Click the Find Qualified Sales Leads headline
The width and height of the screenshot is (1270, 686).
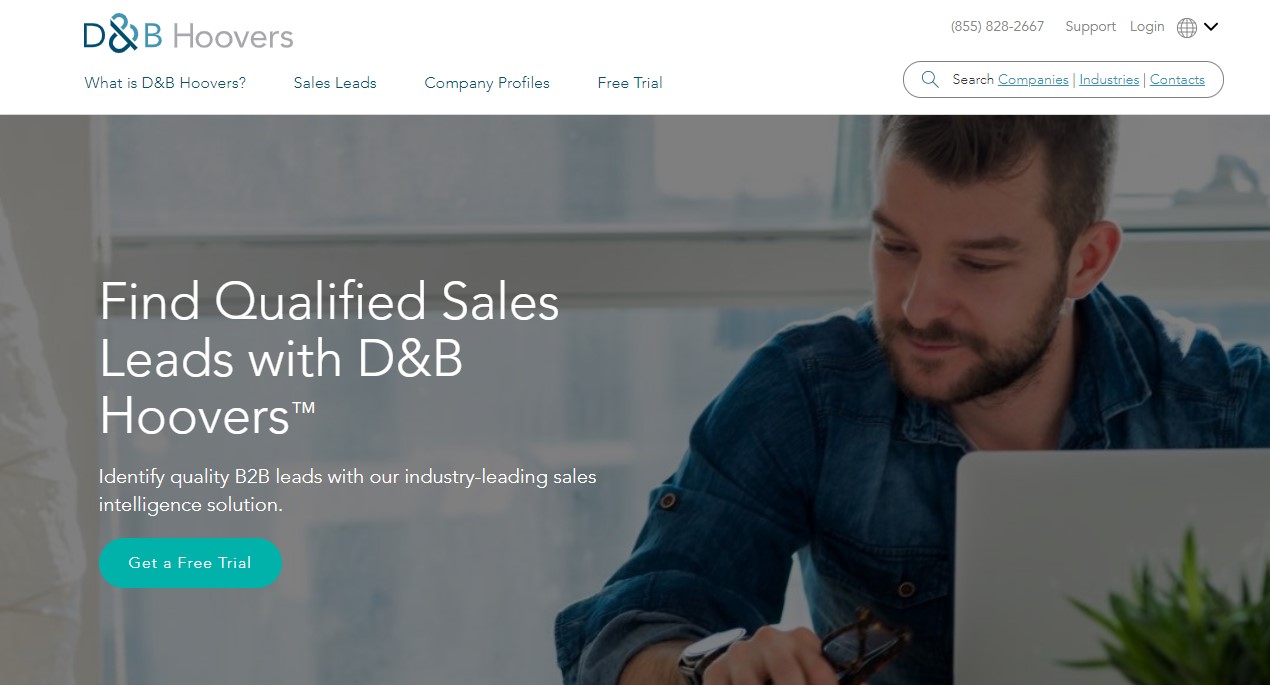(x=329, y=358)
